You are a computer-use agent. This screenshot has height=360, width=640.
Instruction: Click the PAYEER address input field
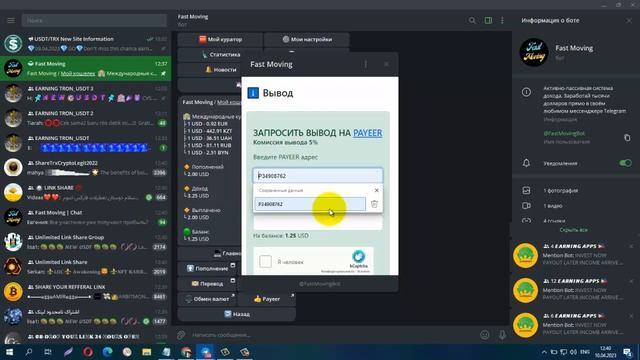tap(318, 176)
